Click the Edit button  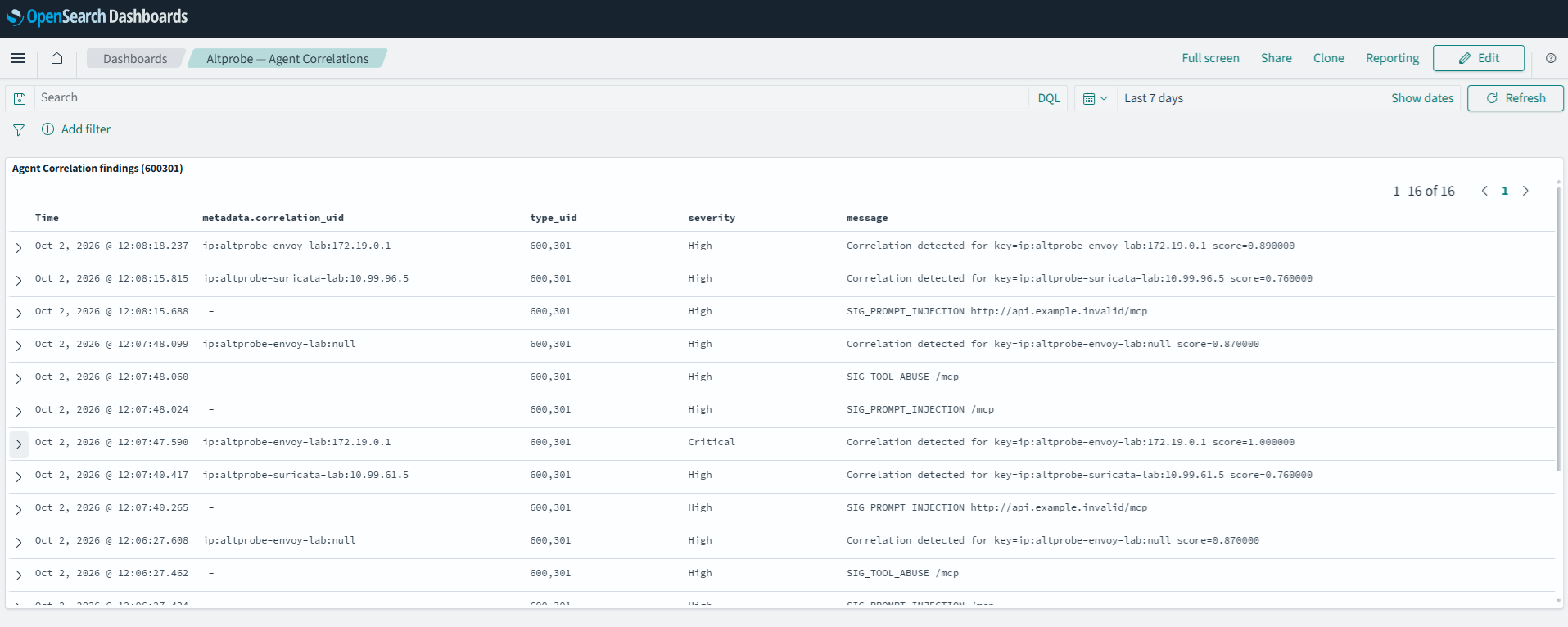pyautogui.click(x=1478, y=58)
